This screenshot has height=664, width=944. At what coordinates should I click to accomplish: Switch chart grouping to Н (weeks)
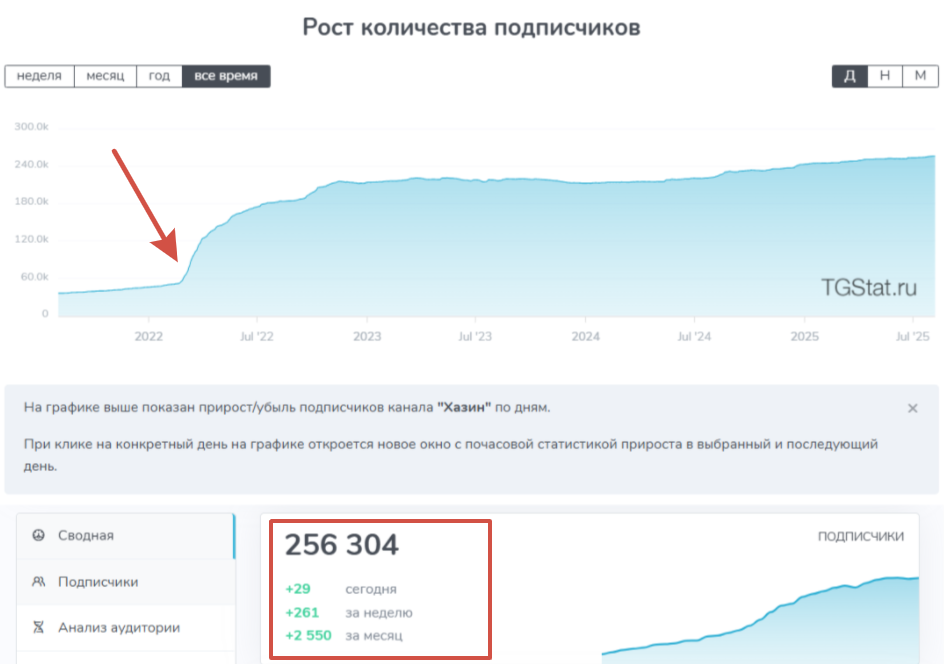pyautogui.click(x=885, y=76)
